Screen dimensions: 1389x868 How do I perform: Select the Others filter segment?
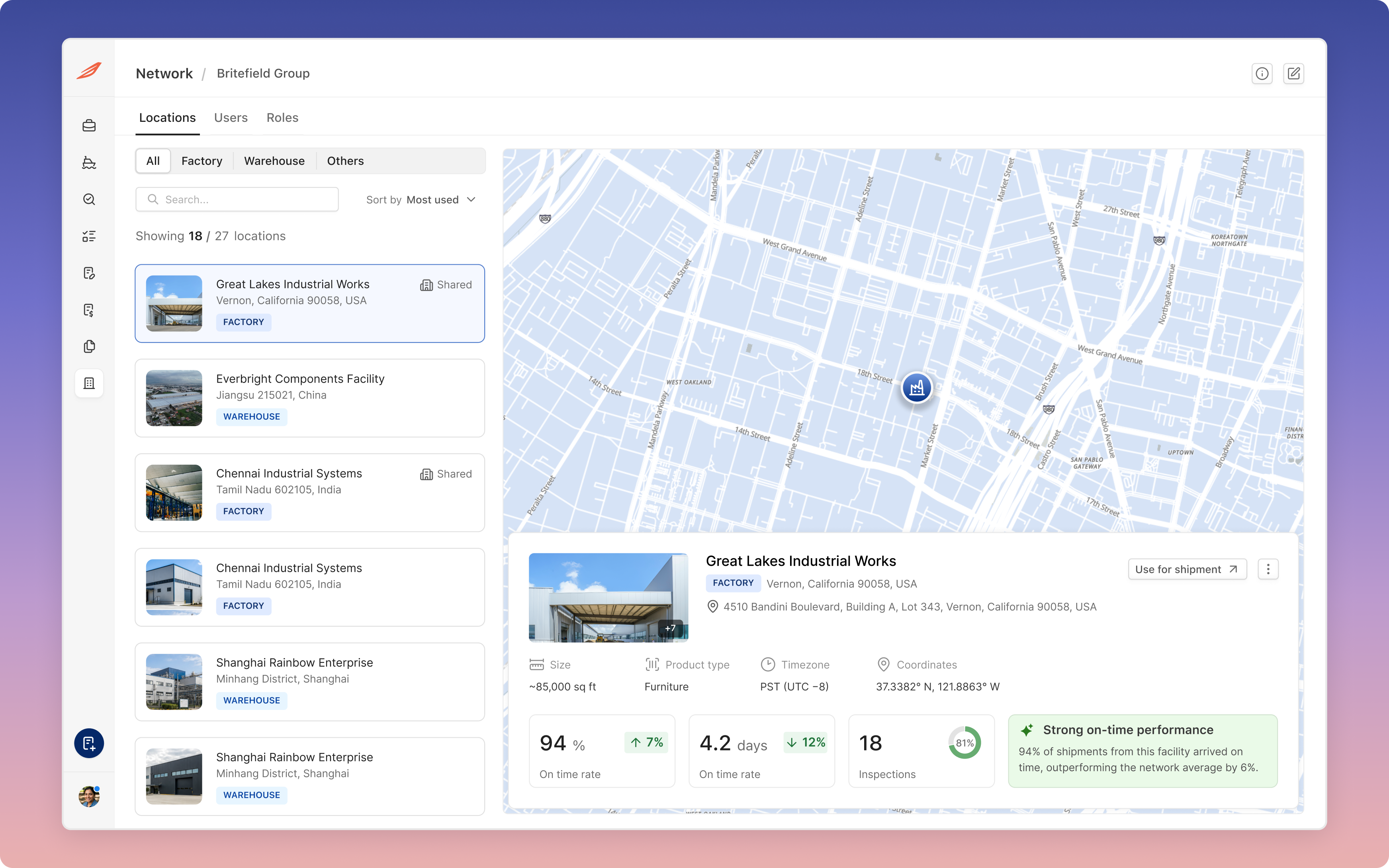pos(346,161)
